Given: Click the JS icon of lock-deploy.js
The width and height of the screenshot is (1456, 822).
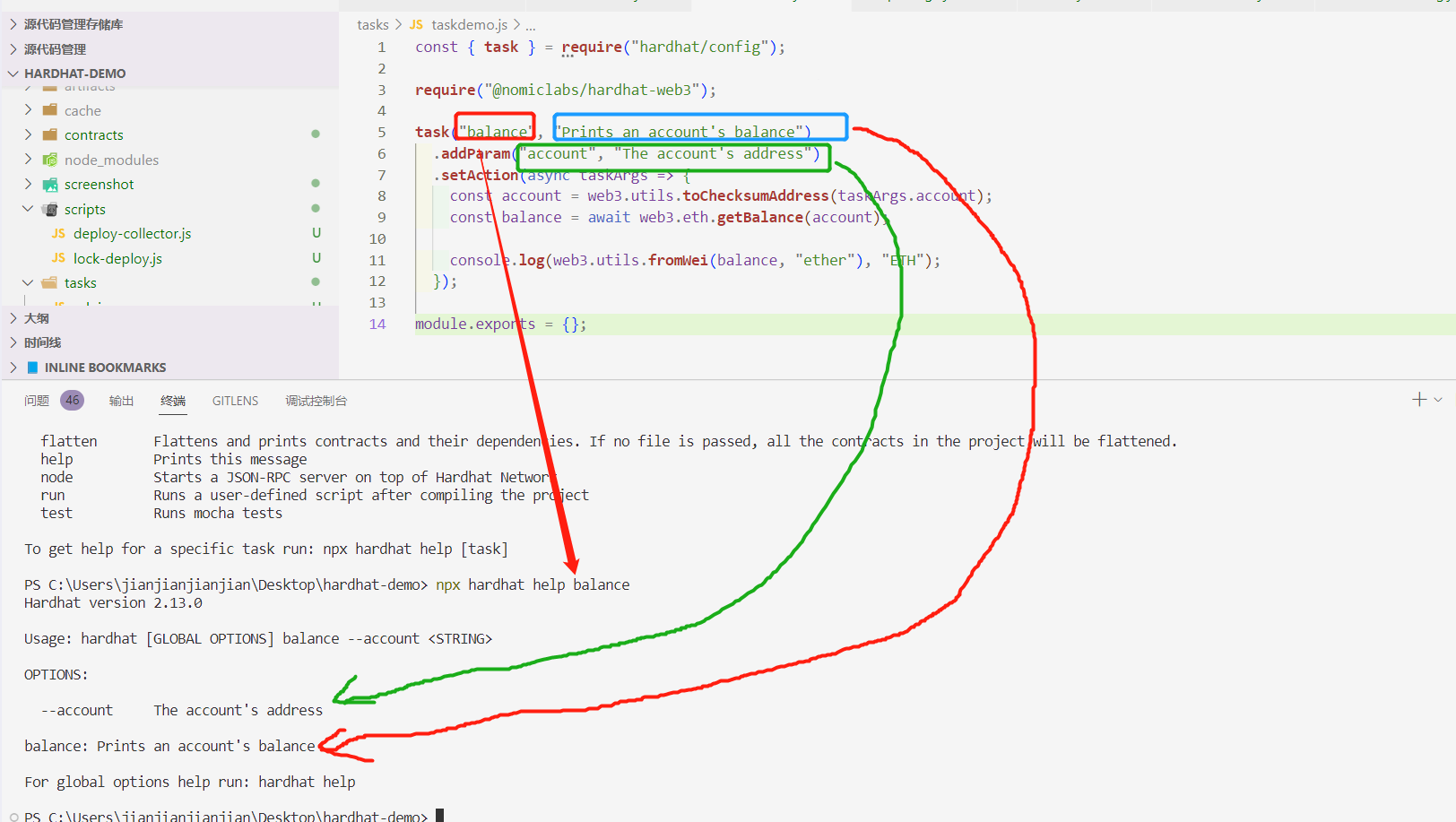Looking at the screenshot, I should [58, 258].
